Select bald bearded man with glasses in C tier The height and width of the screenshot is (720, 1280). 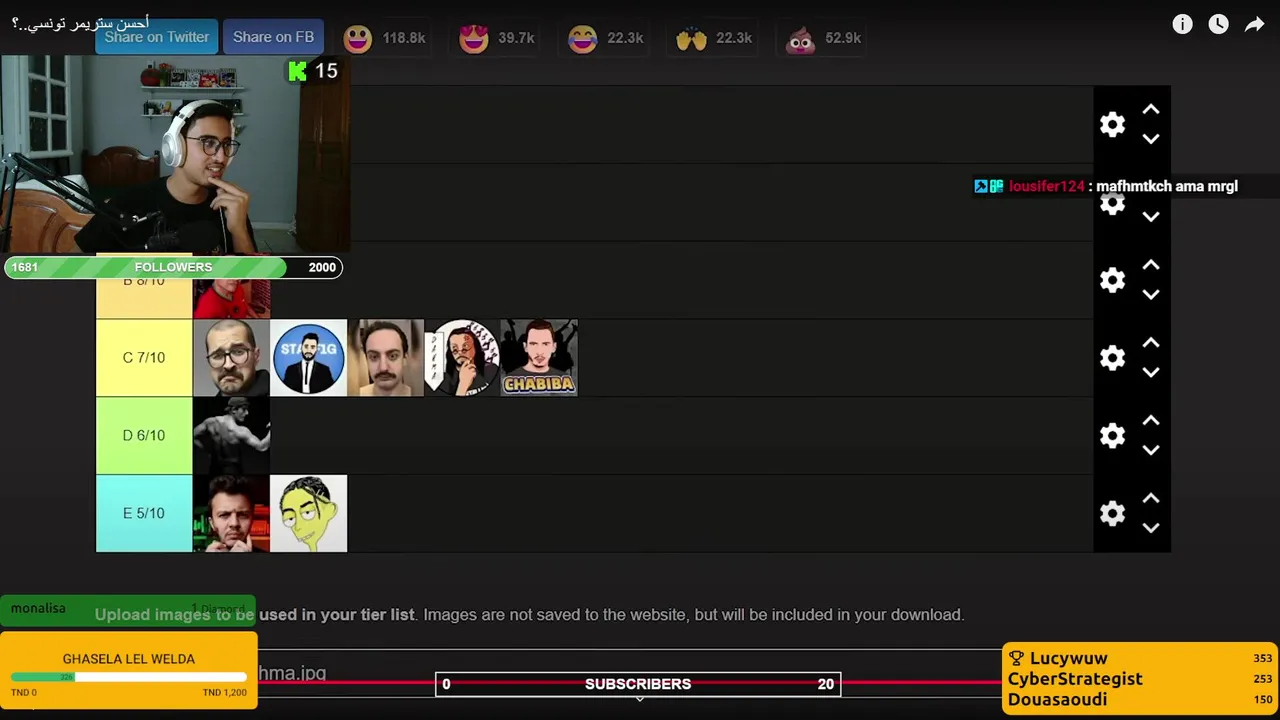(231, 358)
